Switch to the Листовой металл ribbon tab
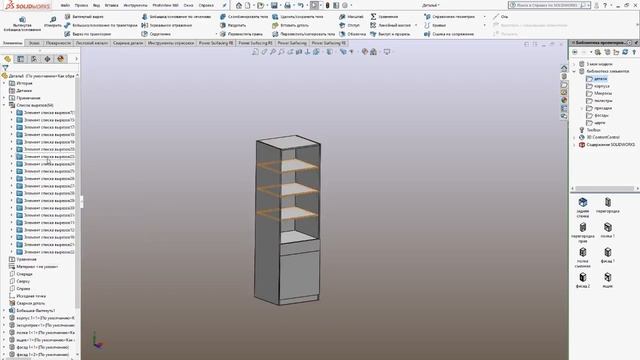The width and height of the screenshot is (640, 360). pos(92,43)
